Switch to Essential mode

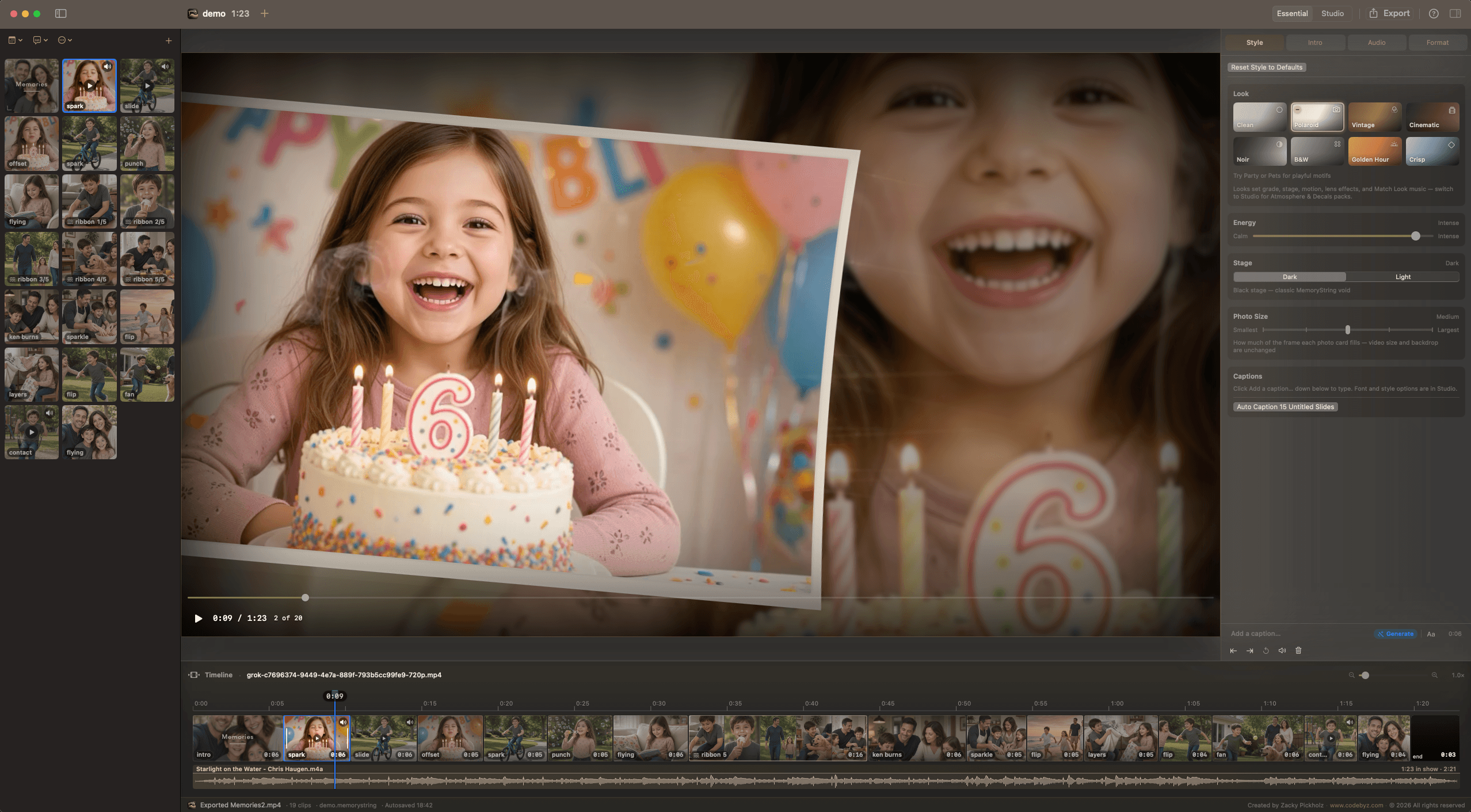point(1292,14)
